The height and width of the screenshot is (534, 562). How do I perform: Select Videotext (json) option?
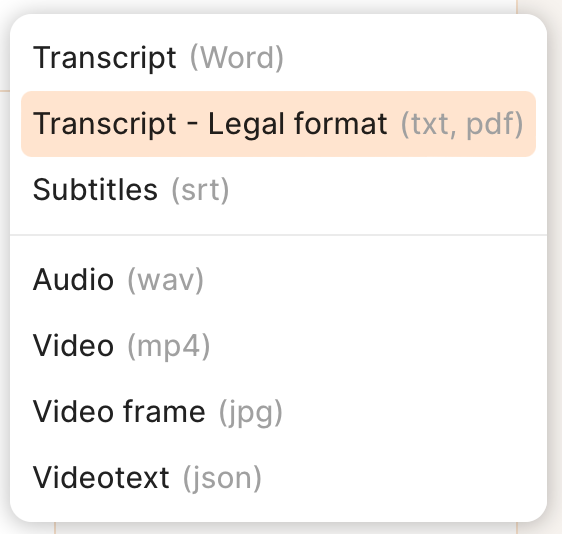coord(278,478)
